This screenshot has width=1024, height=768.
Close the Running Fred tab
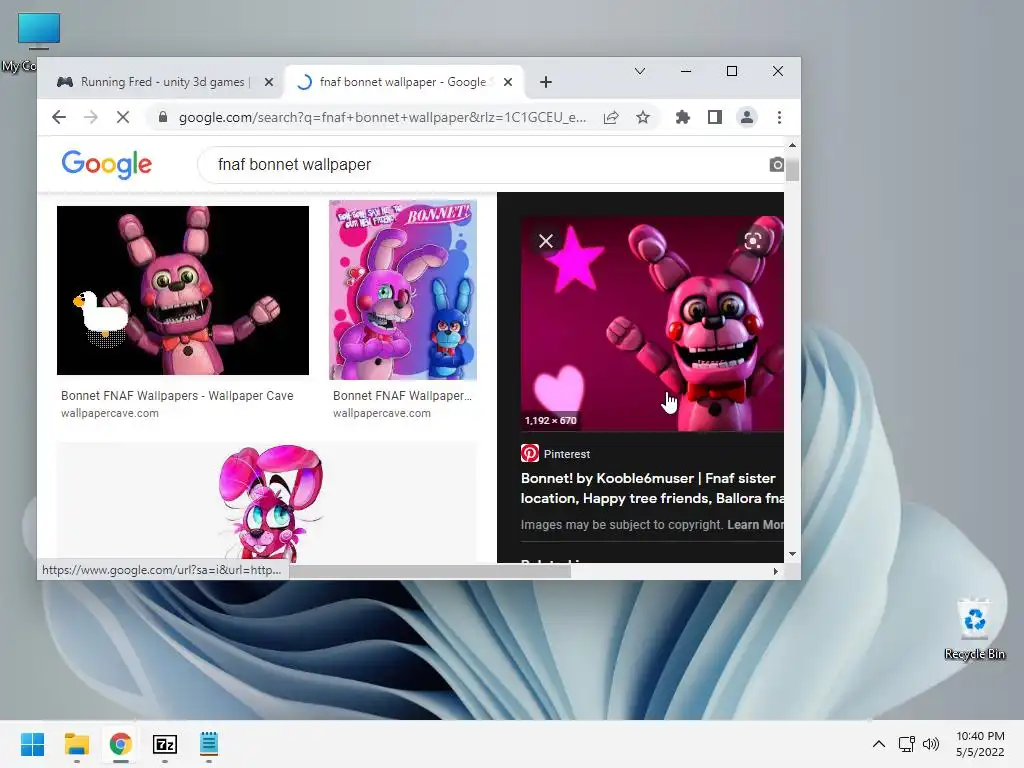(x=268, y=82)
